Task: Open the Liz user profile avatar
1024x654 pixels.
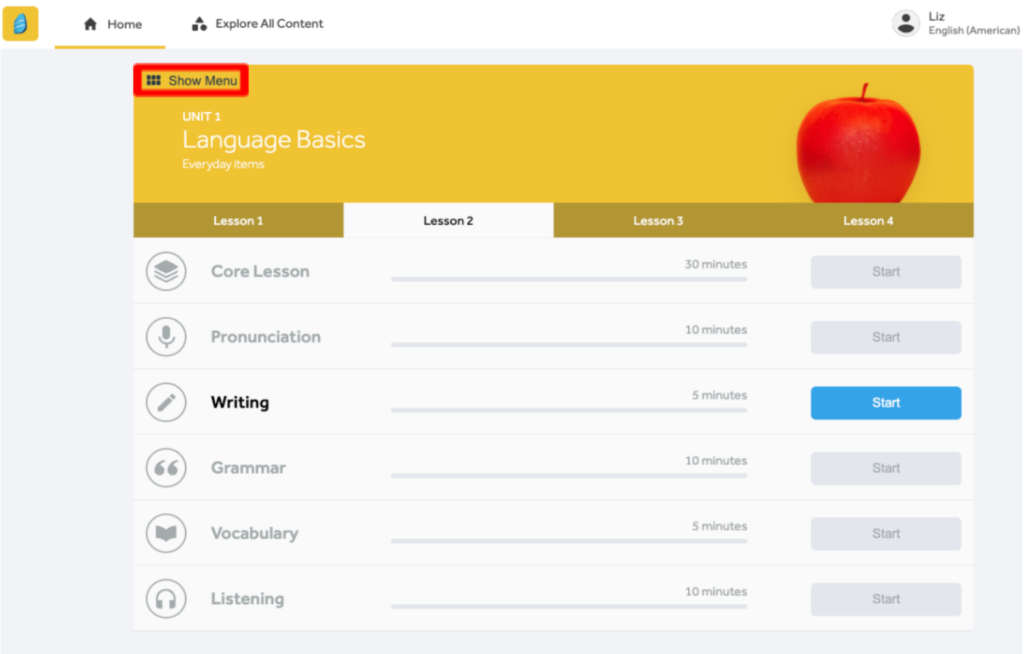Action: (906, 24)
